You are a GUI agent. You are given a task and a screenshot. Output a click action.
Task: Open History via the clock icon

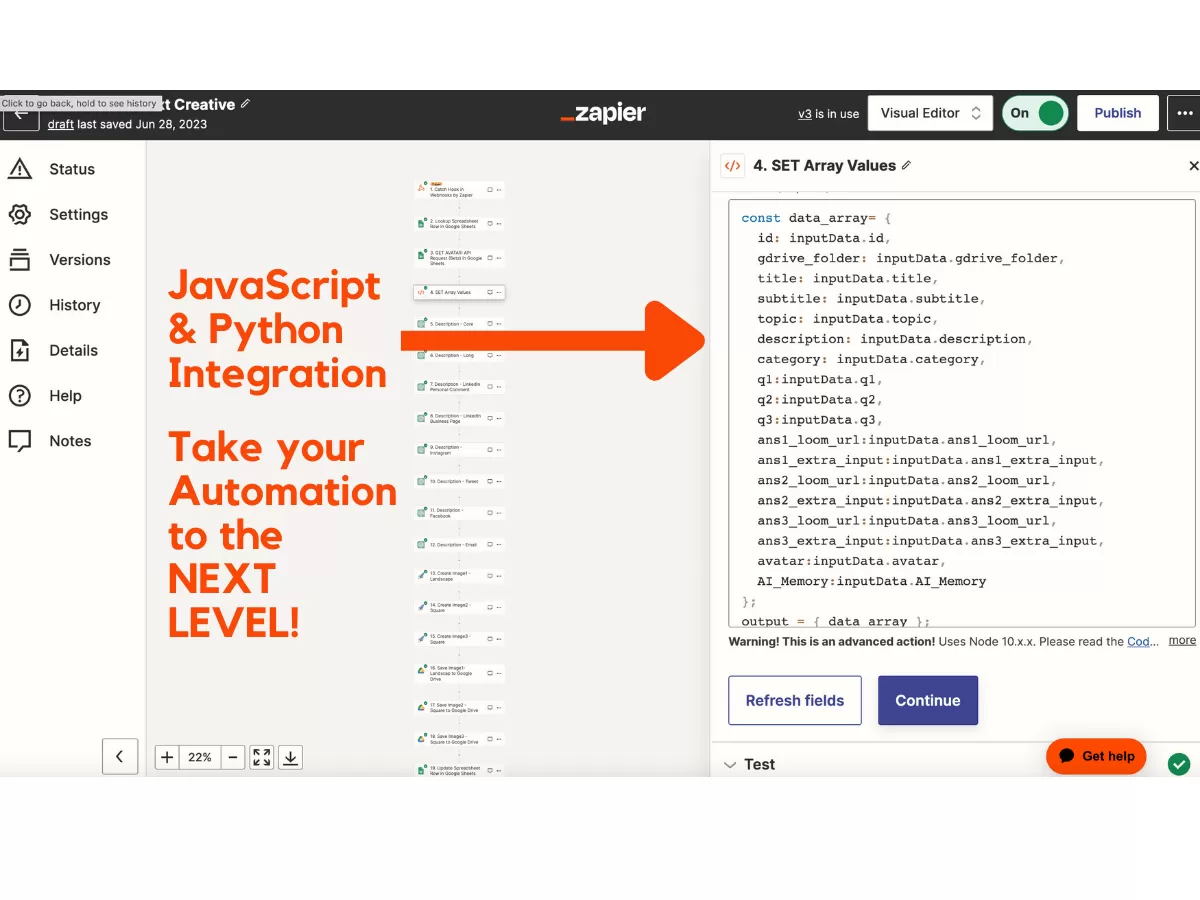click(x=20, y=305)
